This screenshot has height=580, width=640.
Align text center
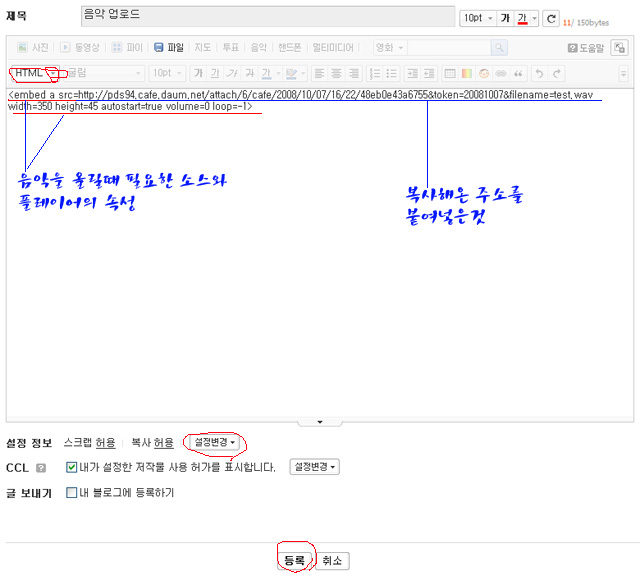click(x=336, y=73)
